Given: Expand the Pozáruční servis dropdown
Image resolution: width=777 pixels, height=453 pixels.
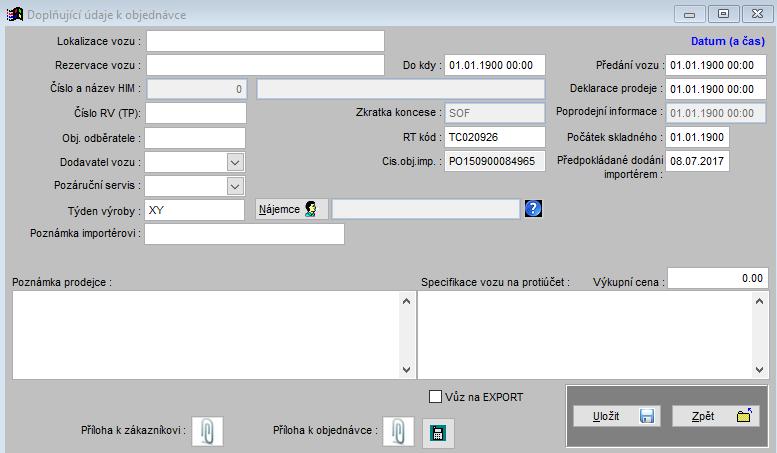Looking at the screenshot, I should point(235,186).
